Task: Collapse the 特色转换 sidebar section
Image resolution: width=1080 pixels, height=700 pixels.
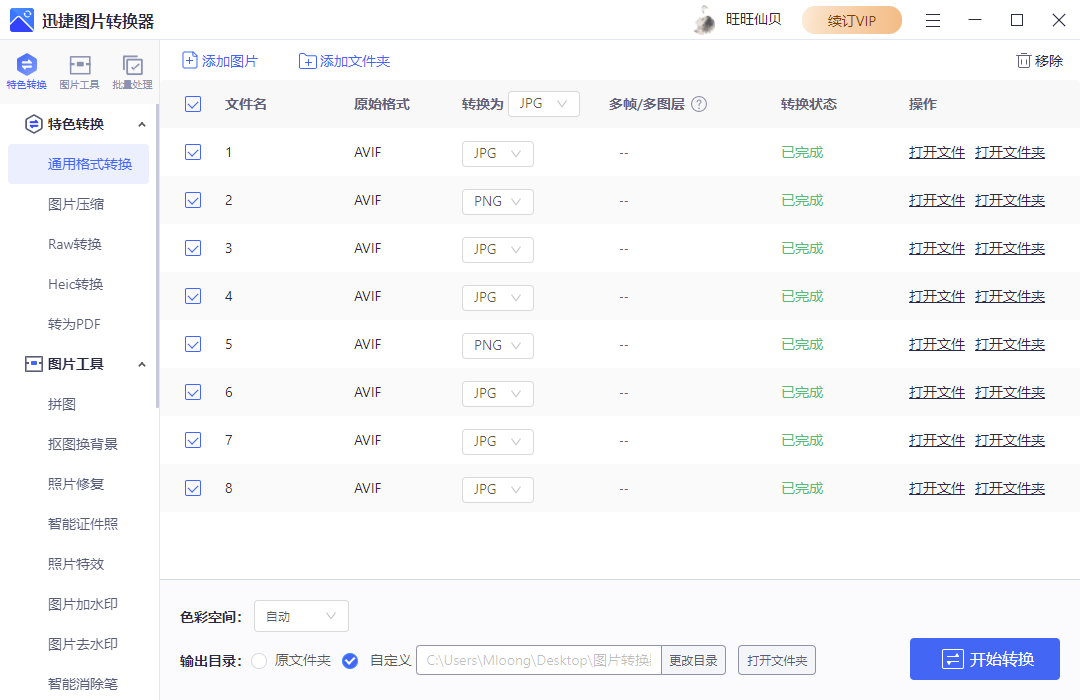Action: pyautogui.click(x=142, y=124)
